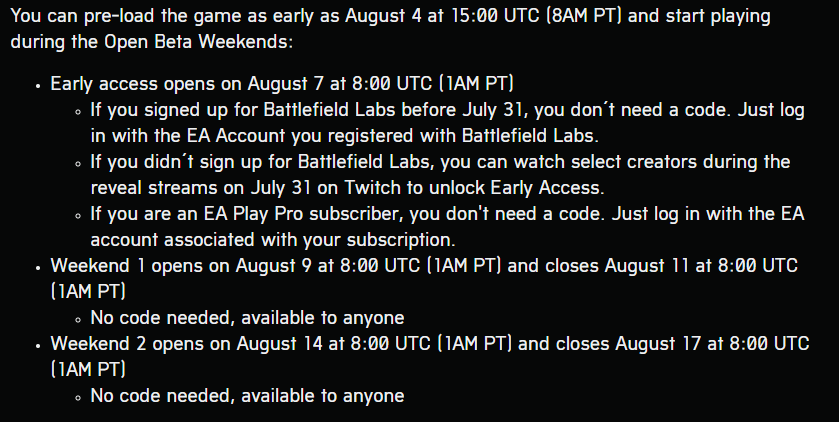839x422 pixels.
Task: Click the "account associated with your subscription" line
Action: 273,240
